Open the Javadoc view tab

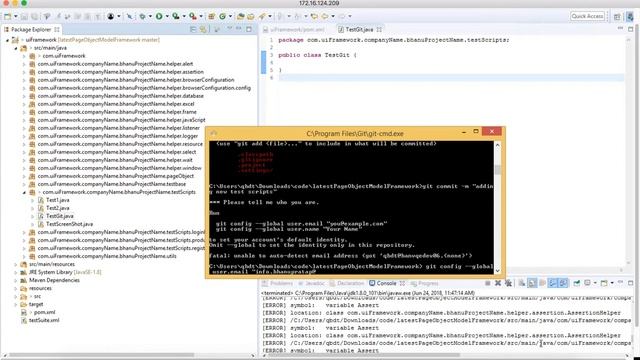pyautogui.click(x=311, y=283)
